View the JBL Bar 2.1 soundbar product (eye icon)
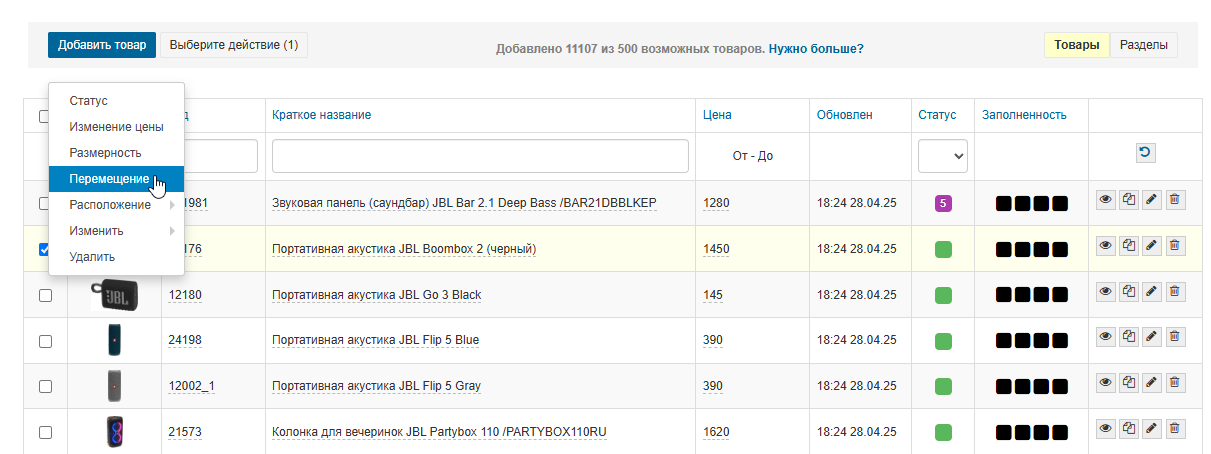This screenshot has height=454, width=1211. pos(1106,200)
